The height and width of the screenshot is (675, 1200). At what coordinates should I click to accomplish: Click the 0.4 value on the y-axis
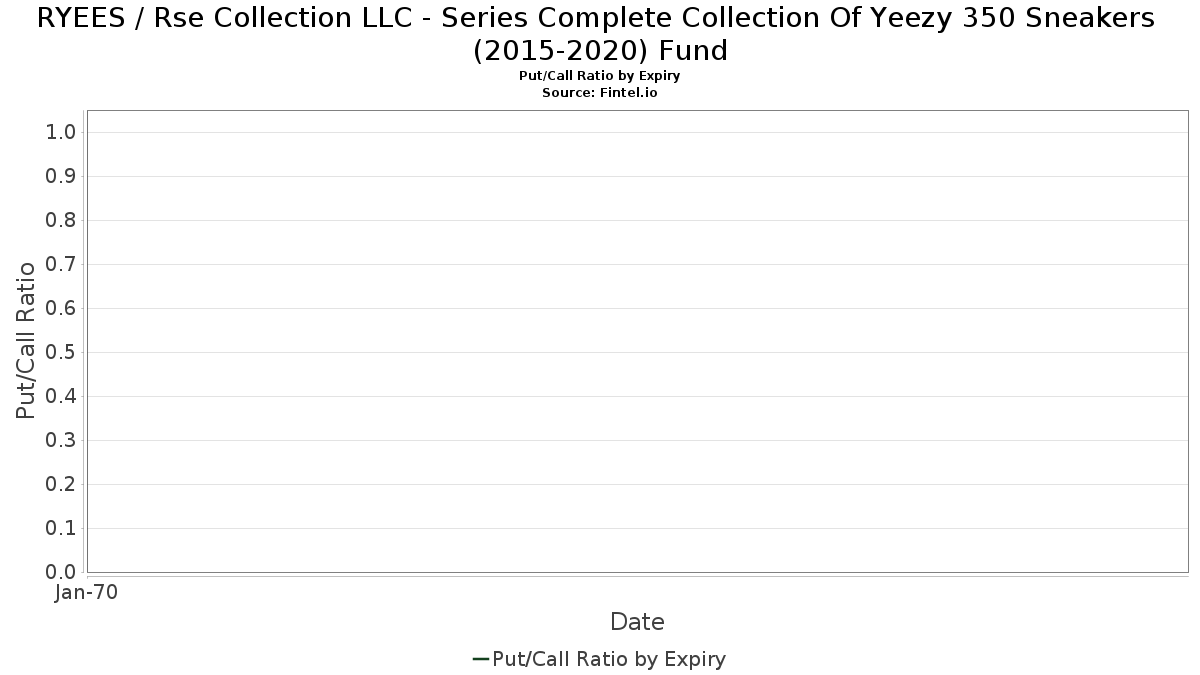click(x=61, y=396)
